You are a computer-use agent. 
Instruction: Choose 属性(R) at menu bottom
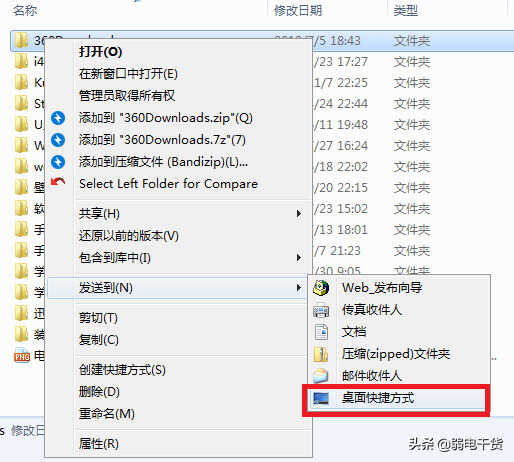point(99,444)
